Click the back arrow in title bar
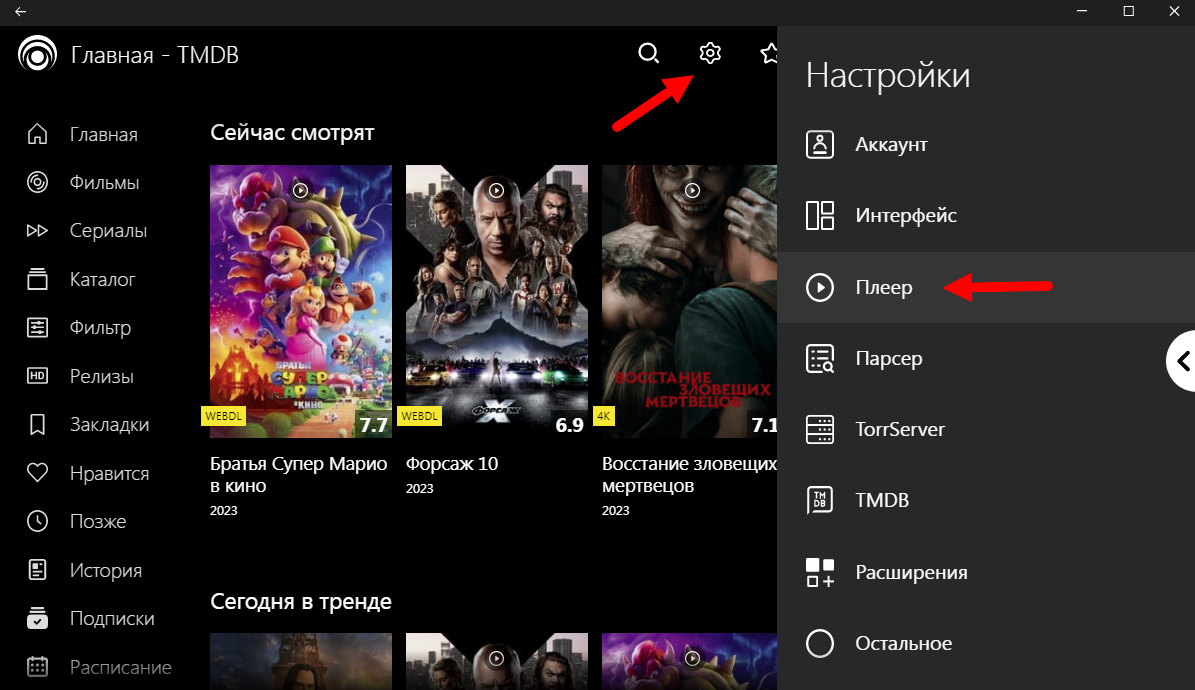Screen dimensions: 1195x690 pos(21,11)
